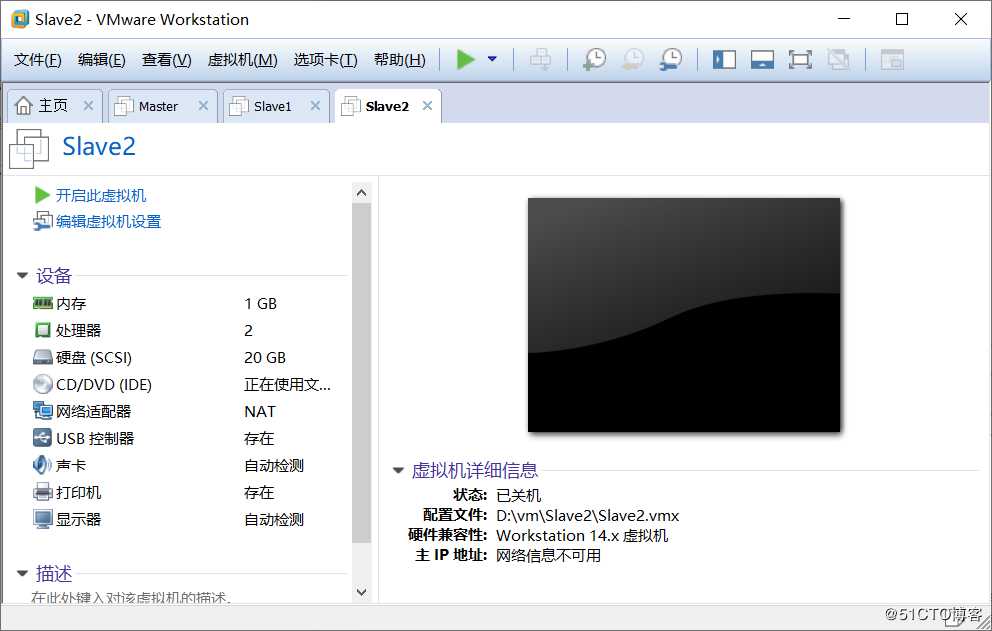Image resolution: width=992 pixels, height=631 pixels.
Task: Click the device panel scroll down arrow
Action: 362,592
